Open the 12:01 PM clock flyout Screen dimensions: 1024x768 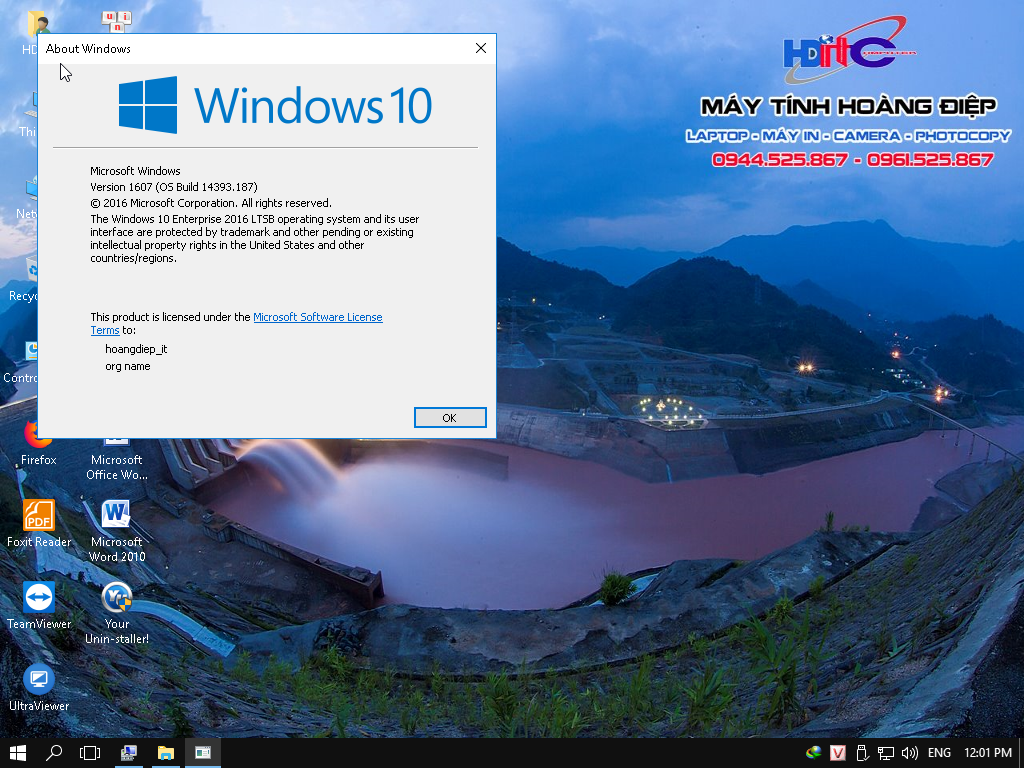987,753
